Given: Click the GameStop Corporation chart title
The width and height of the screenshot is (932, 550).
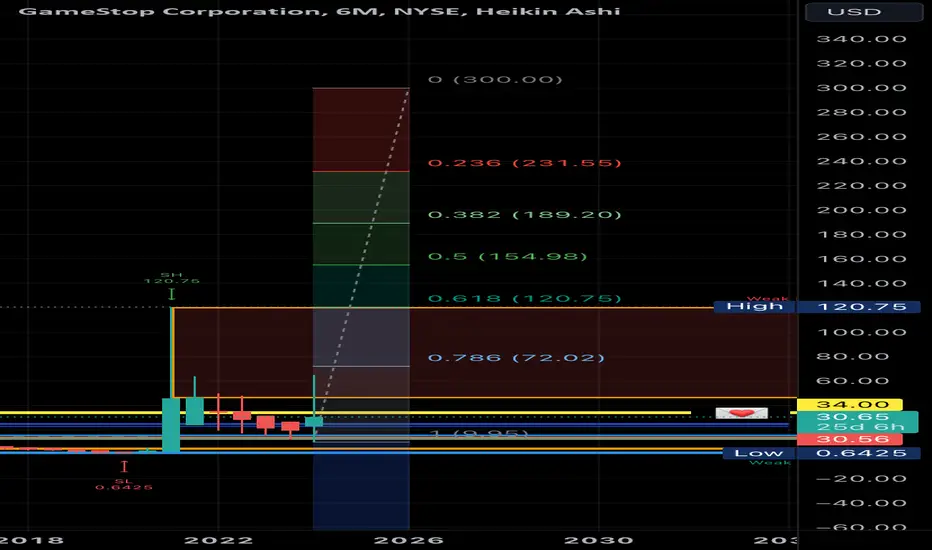Looking at the screenshot, I should tap(319, 11).
